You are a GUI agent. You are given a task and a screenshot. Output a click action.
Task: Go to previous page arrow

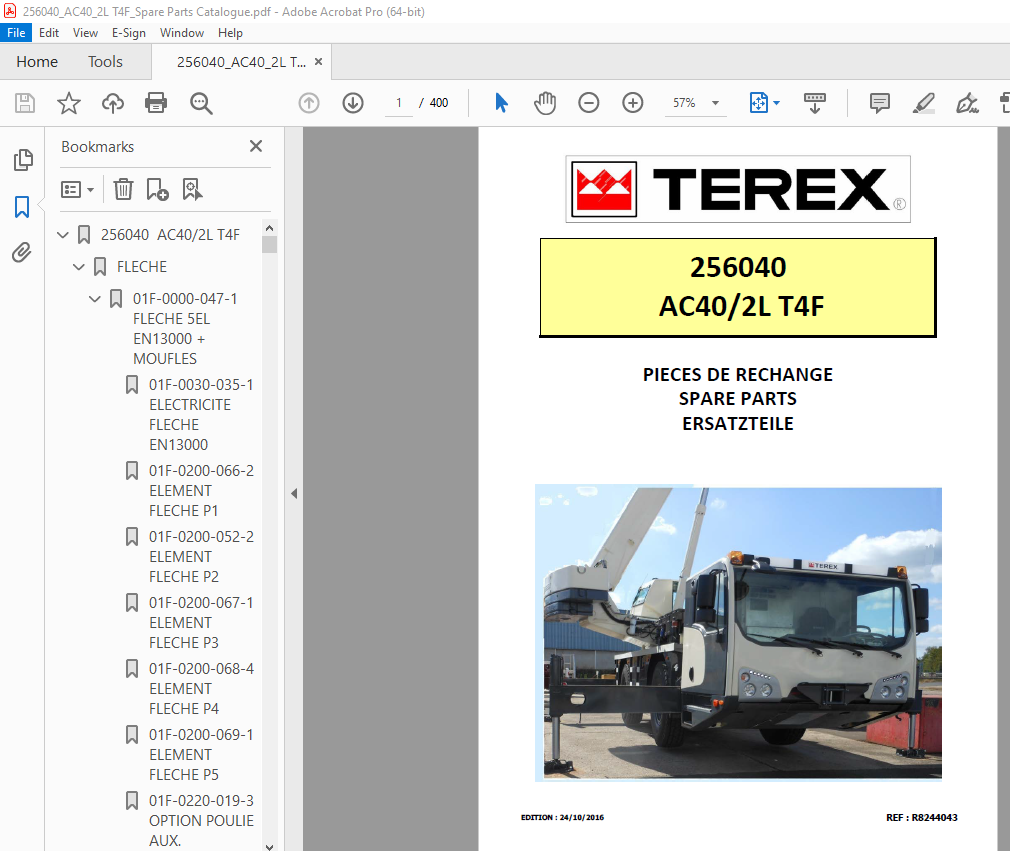point(309,103)
